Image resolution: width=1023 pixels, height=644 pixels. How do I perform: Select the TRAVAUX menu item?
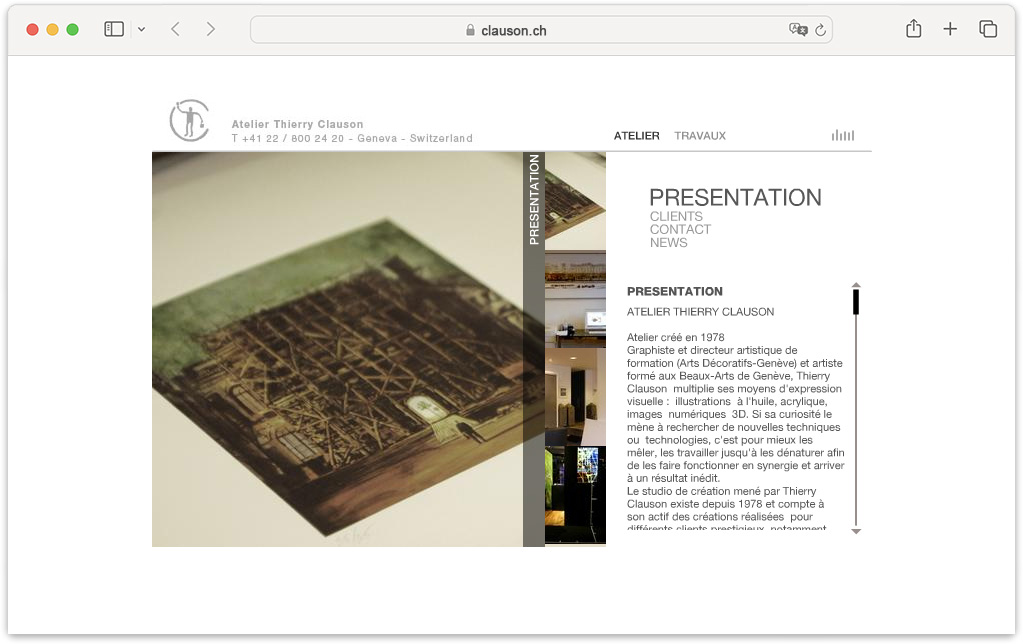tap(699, 136)
